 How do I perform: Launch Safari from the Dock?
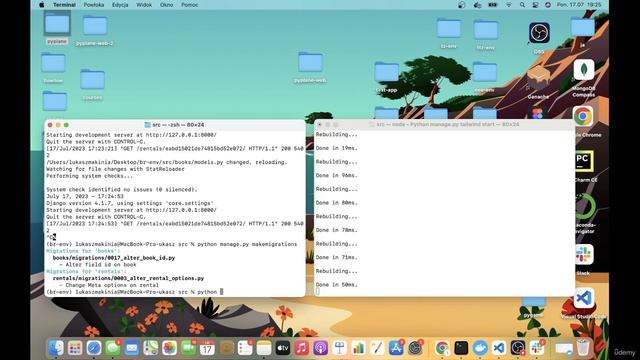tap(93, 348)
